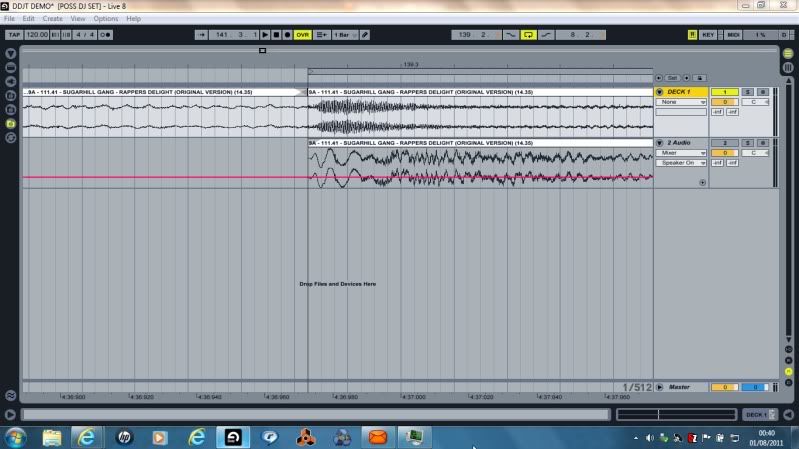Viewport: 799px width, 449px height.
Task: Click the Lock Envelopes padlock icon
Action: pos(700,77)
